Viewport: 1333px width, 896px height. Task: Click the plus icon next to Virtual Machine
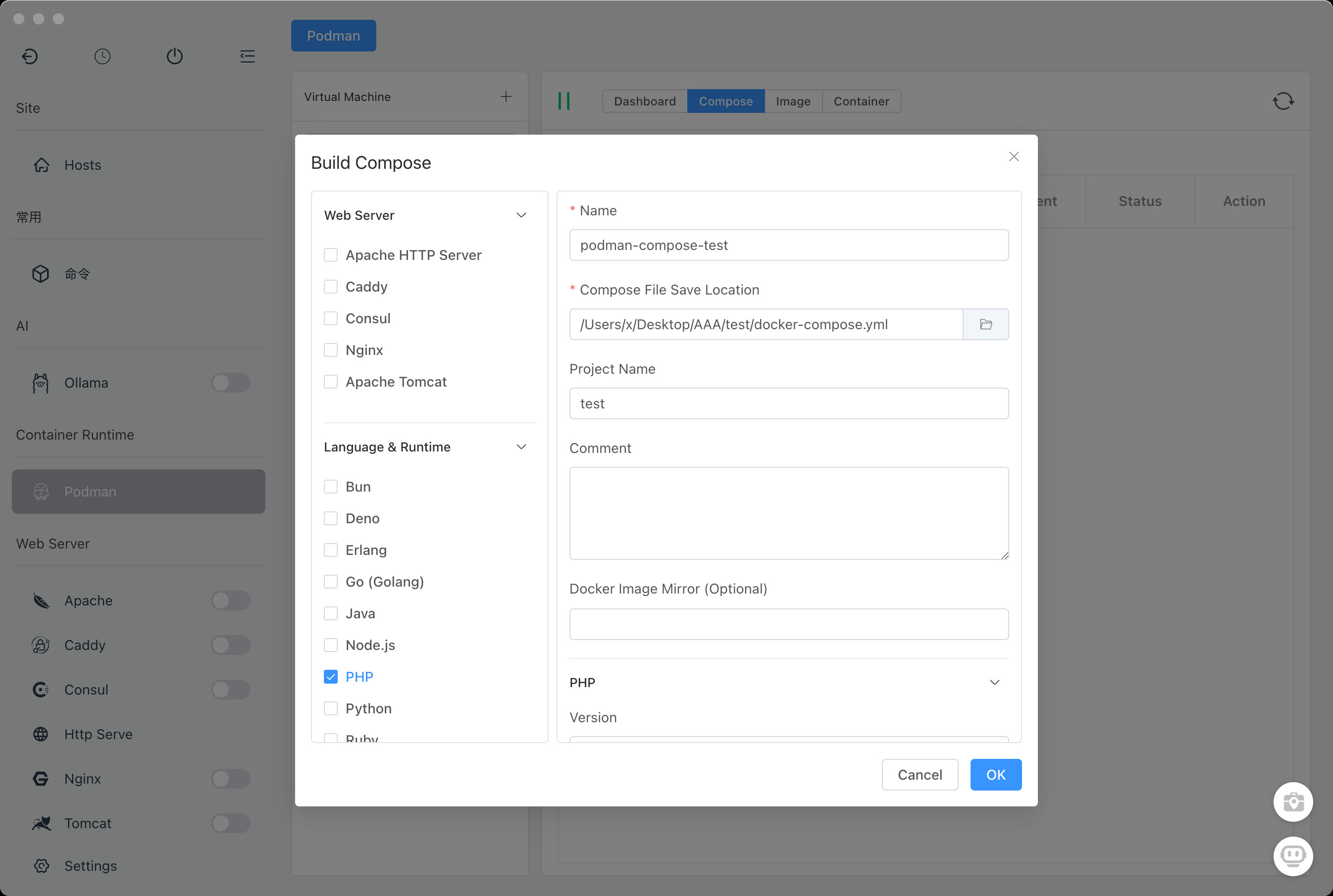[506, 97]
